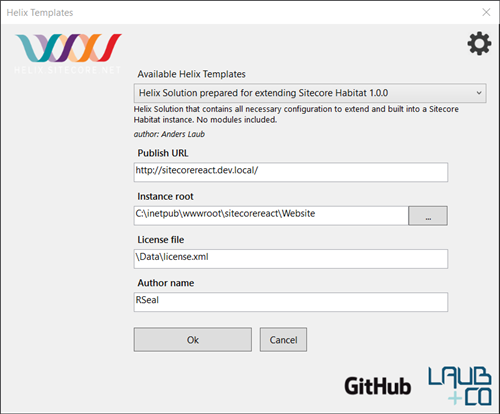The width and height of the screenshot is (500, 414).
Task: Browse for instance root with ellipsis button
Action: [428, 216]
